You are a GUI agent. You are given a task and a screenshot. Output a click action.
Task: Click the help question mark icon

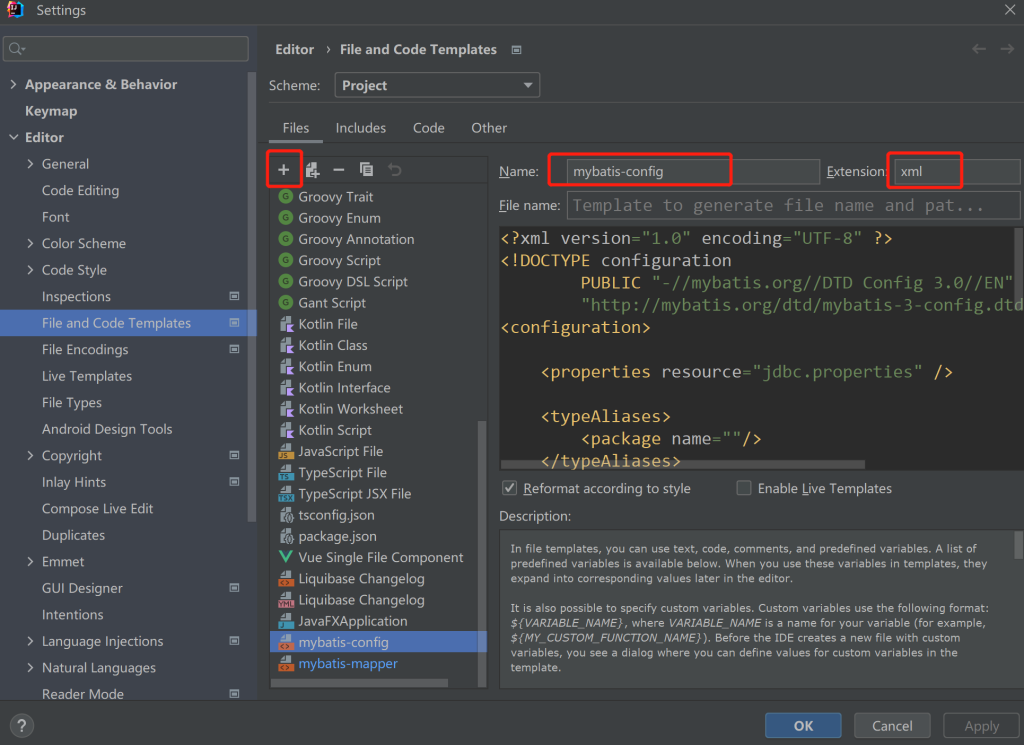[22, 726]
